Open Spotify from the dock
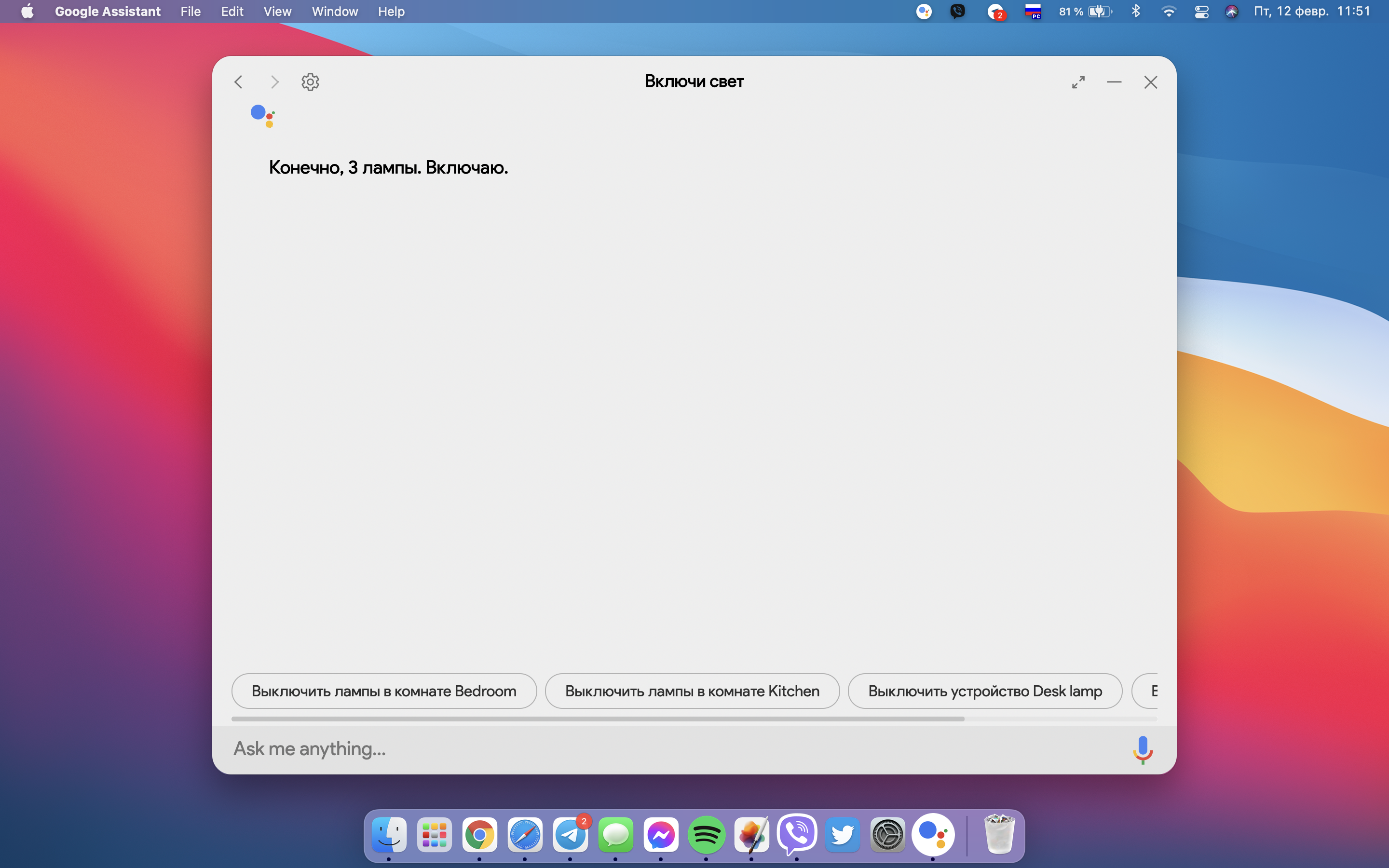This screenshot has width=1389, height=868. [x=706, y=835]
